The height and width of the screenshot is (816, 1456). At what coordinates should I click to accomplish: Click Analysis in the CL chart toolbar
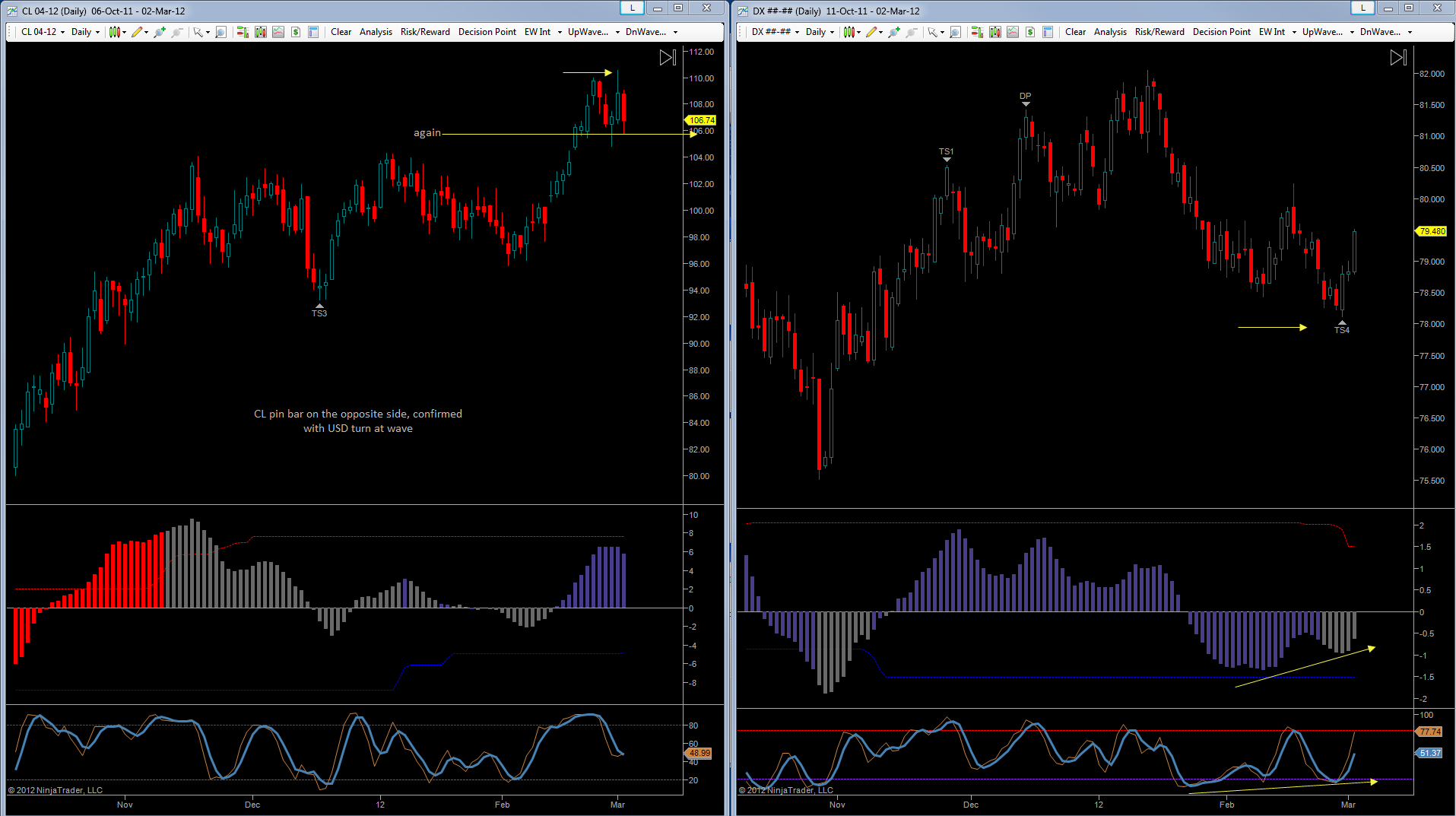tap(376, 32)
